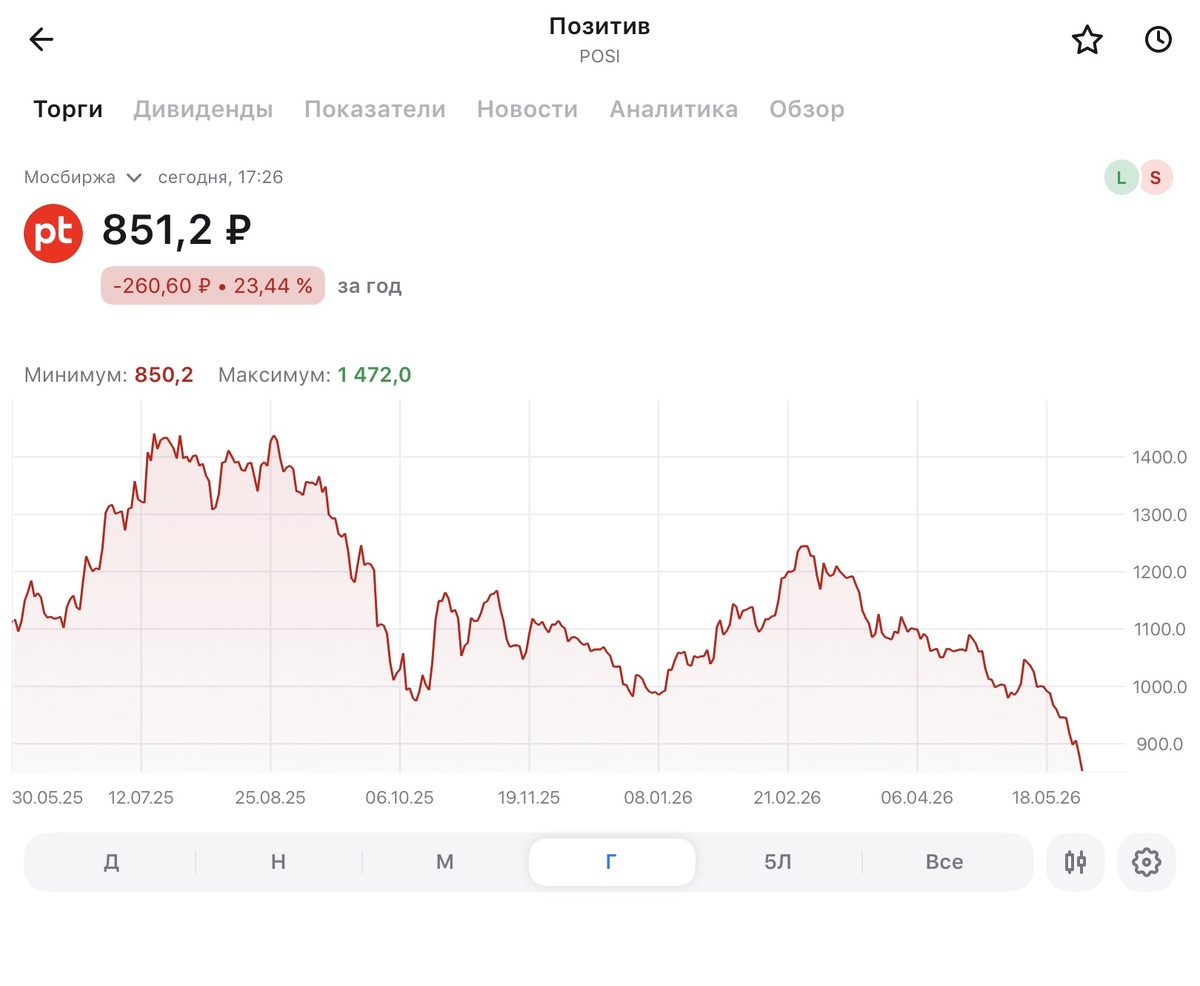
Task: Select the red S short badge
Action: [x=1155, y=178]
